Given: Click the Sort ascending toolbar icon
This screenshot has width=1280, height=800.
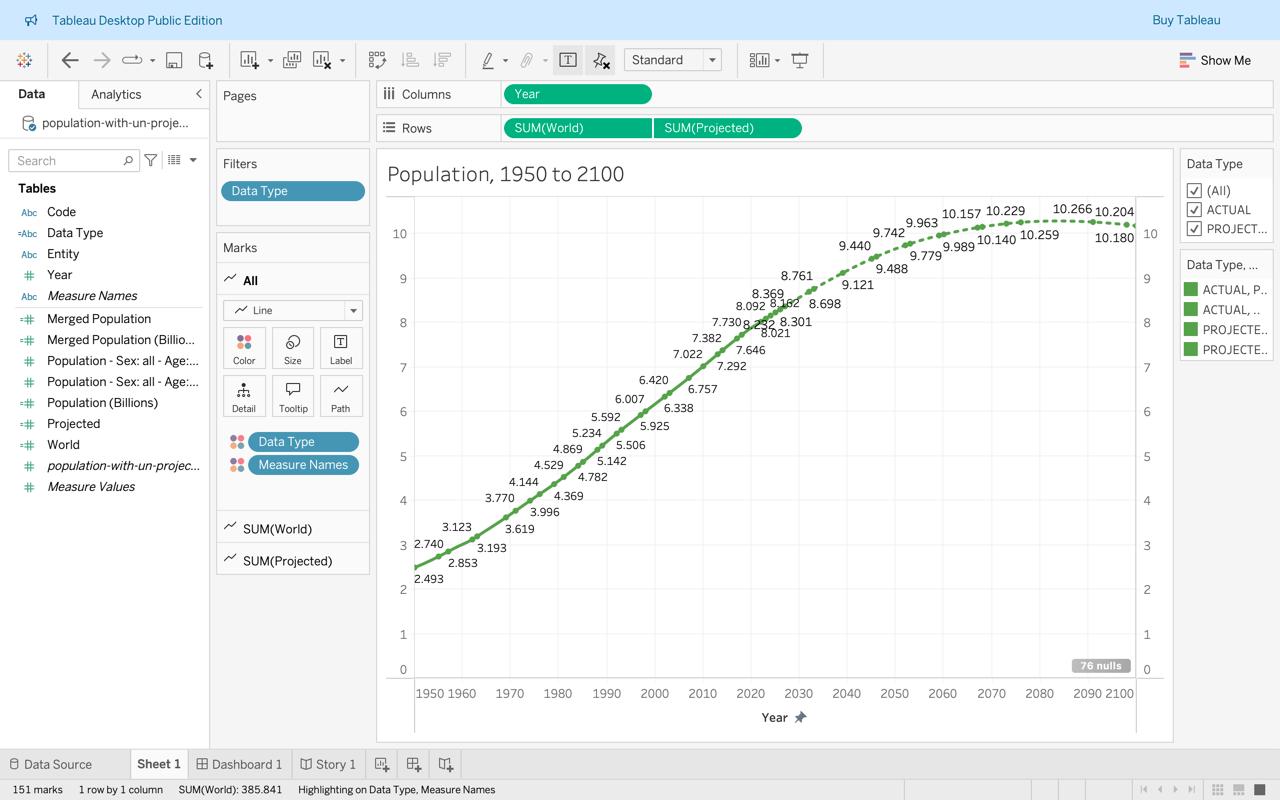Looking at the screenshot, I should pyautogui.click(x=410, y=60).
